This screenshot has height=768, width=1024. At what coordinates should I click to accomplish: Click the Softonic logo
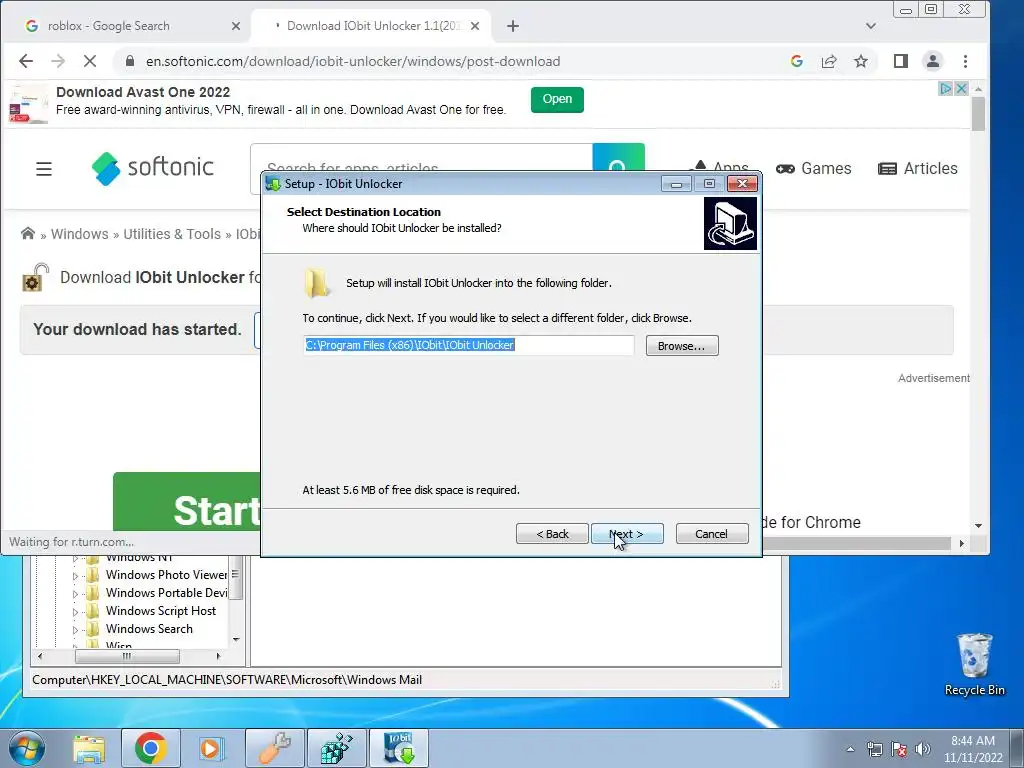153,168
